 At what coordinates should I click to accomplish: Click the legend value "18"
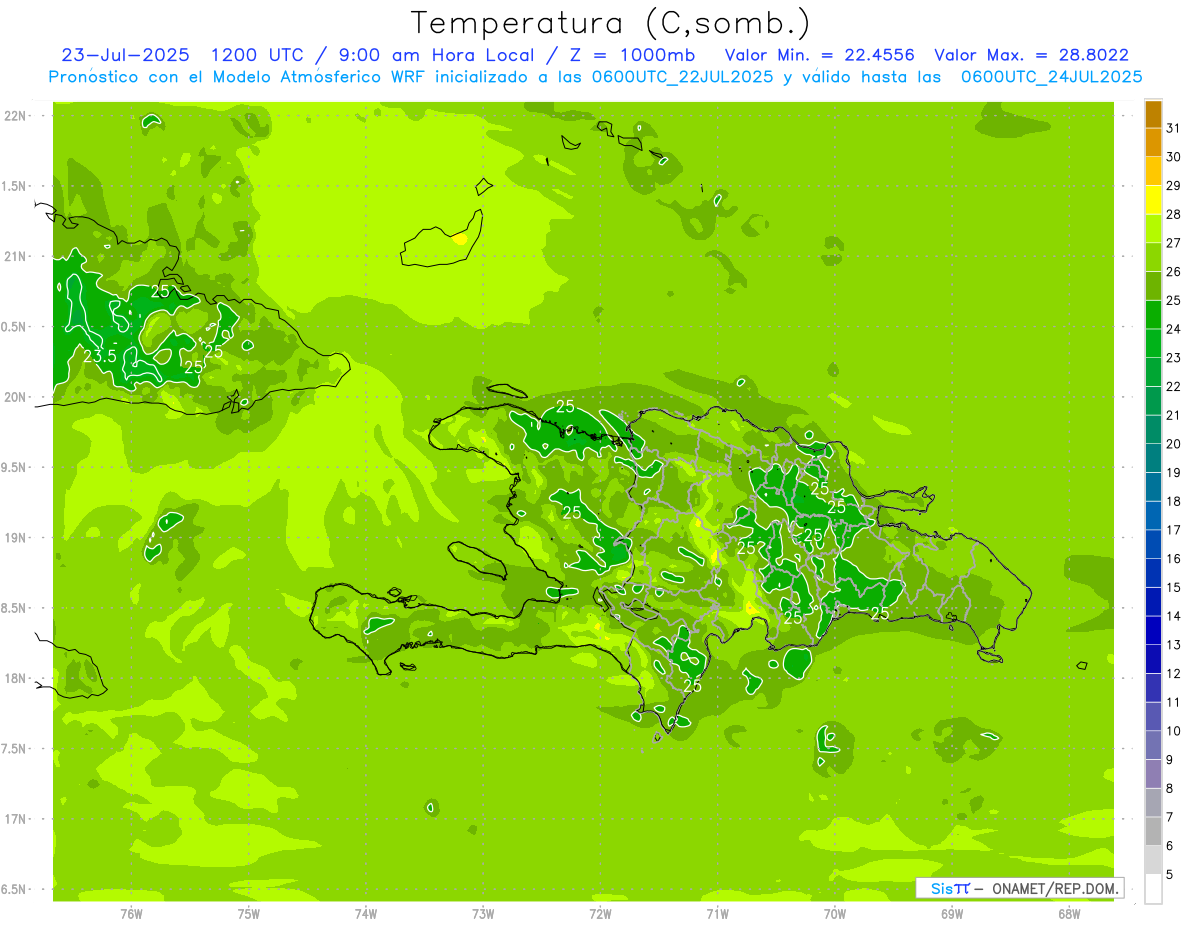pyautogui.click(x=1174, y=502)
